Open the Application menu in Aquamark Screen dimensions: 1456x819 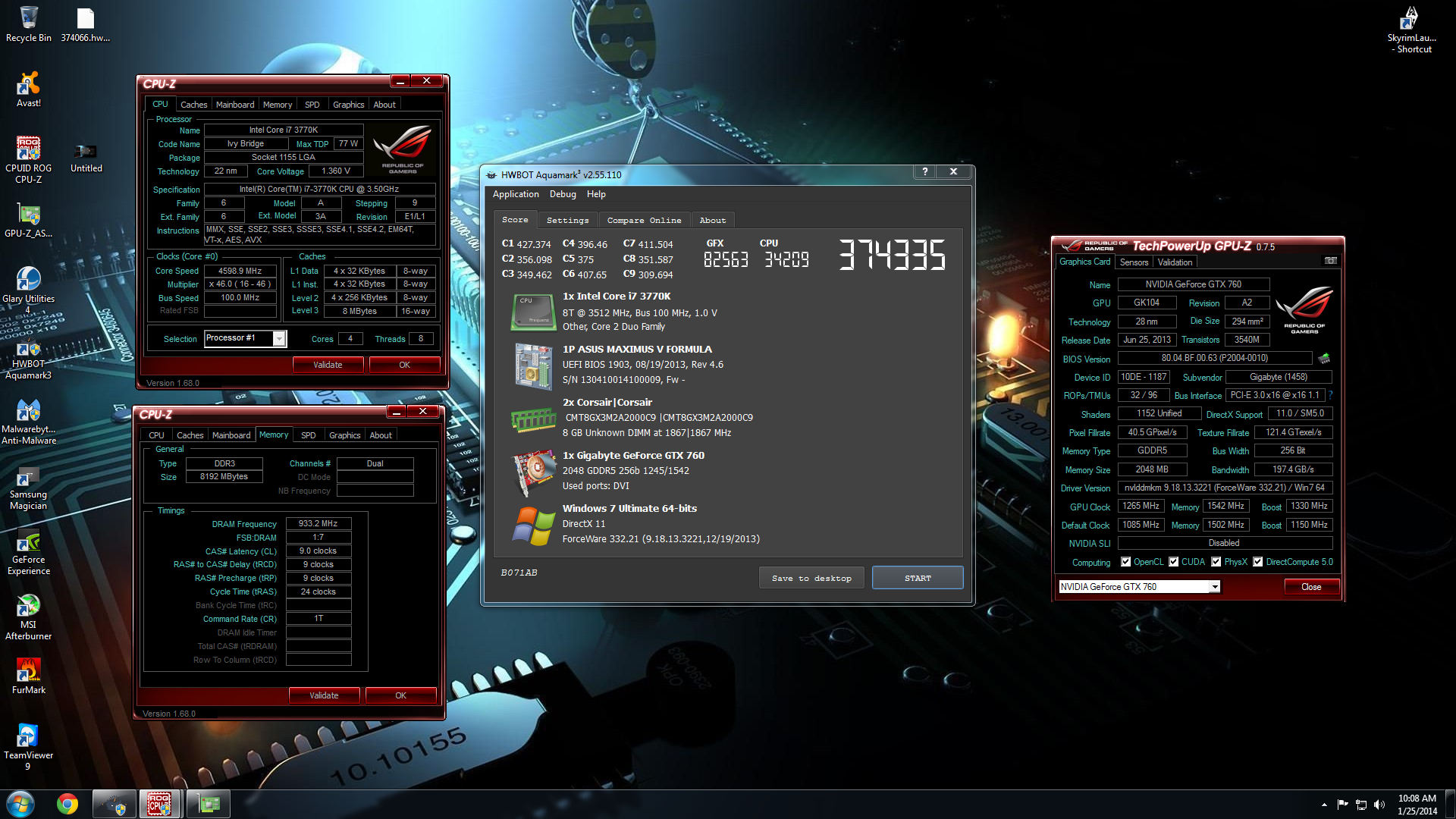516,194
